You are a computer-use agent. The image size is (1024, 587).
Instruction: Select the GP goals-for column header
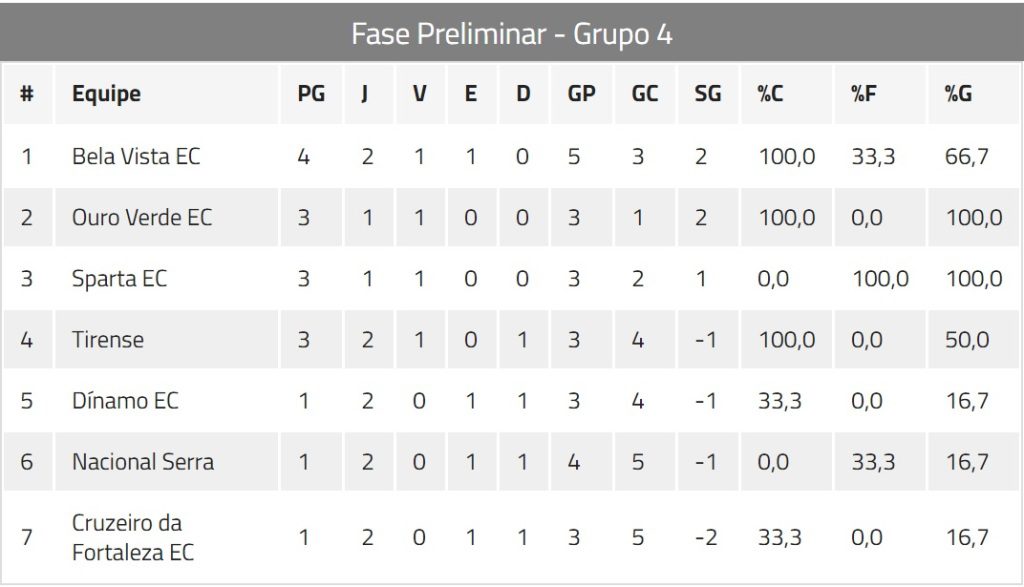click(581, 94)
